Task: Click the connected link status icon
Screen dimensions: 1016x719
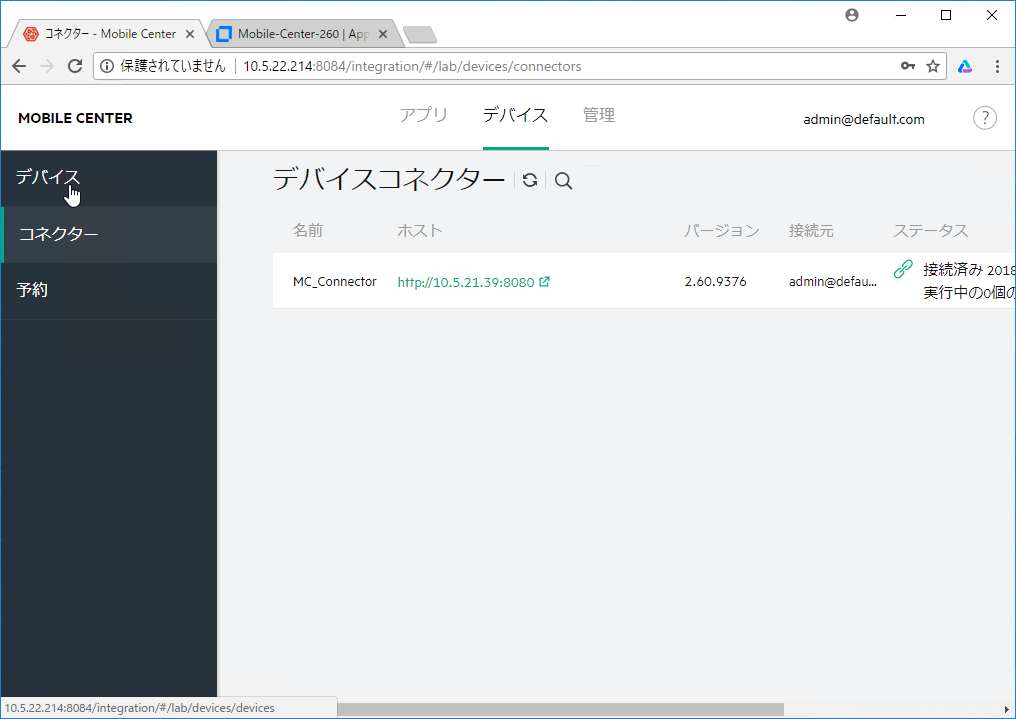Action: [x=903, y=269]
